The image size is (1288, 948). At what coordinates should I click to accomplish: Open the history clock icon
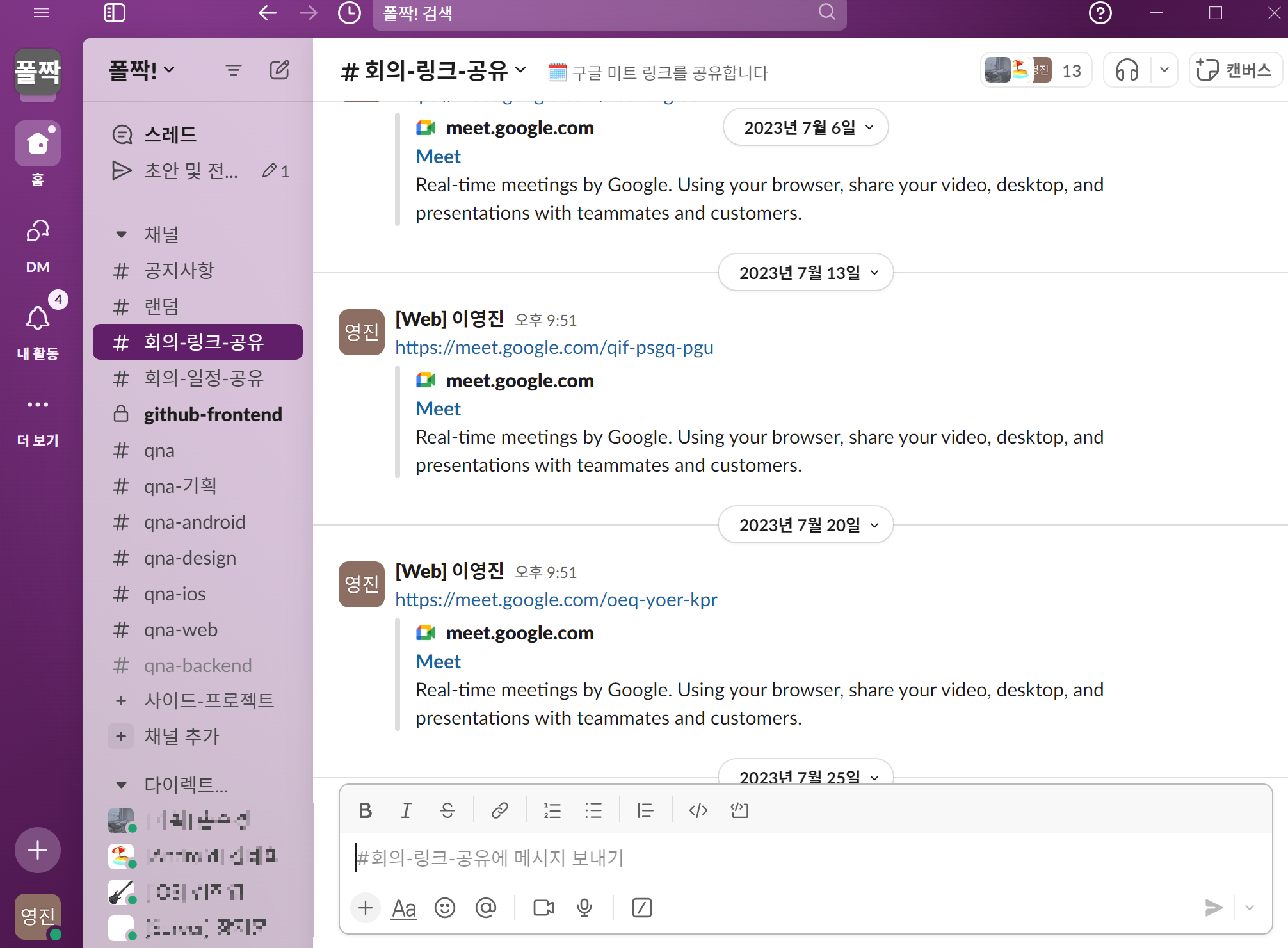point(349,13)
